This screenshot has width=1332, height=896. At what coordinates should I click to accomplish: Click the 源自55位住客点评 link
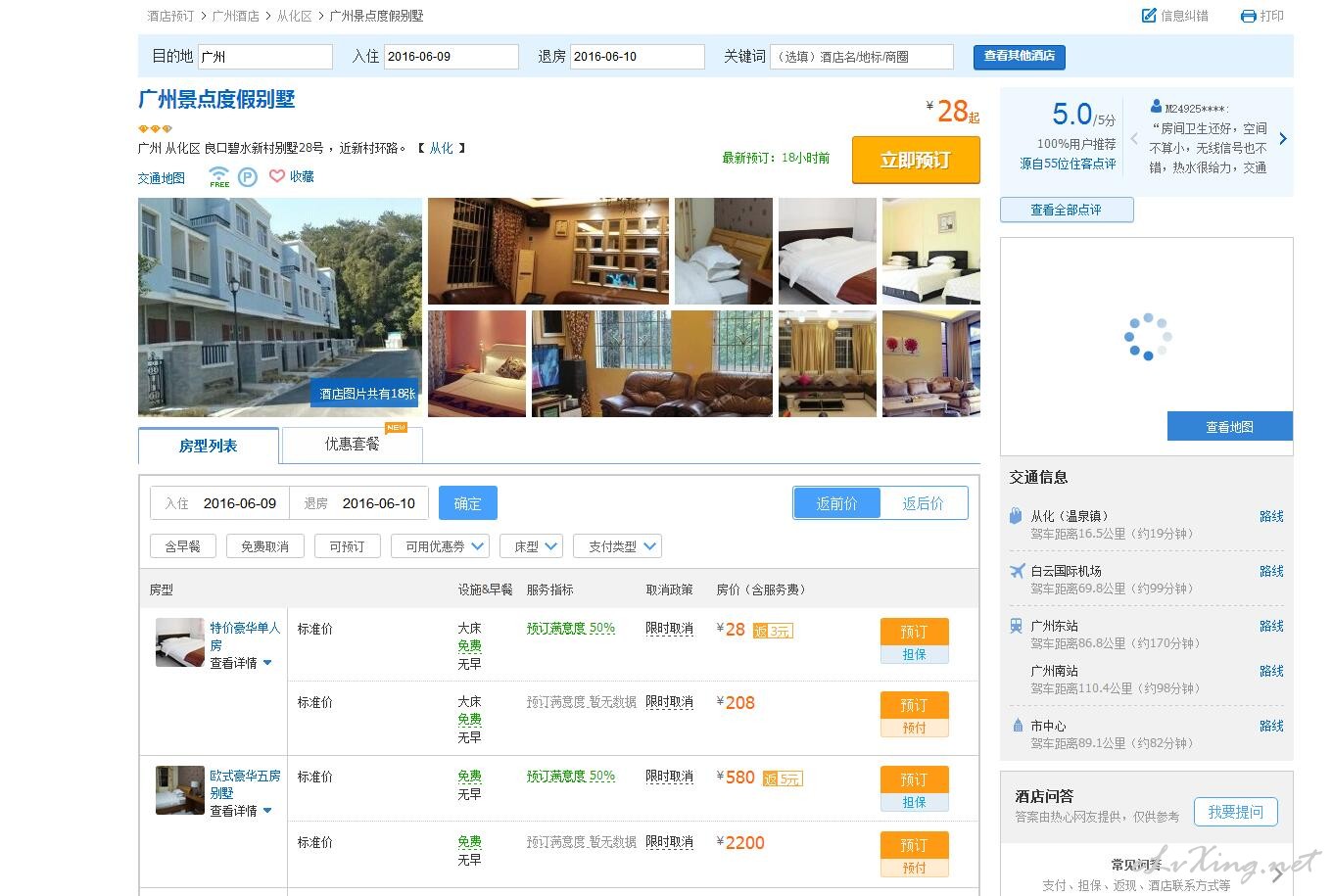pos(1068,164)
